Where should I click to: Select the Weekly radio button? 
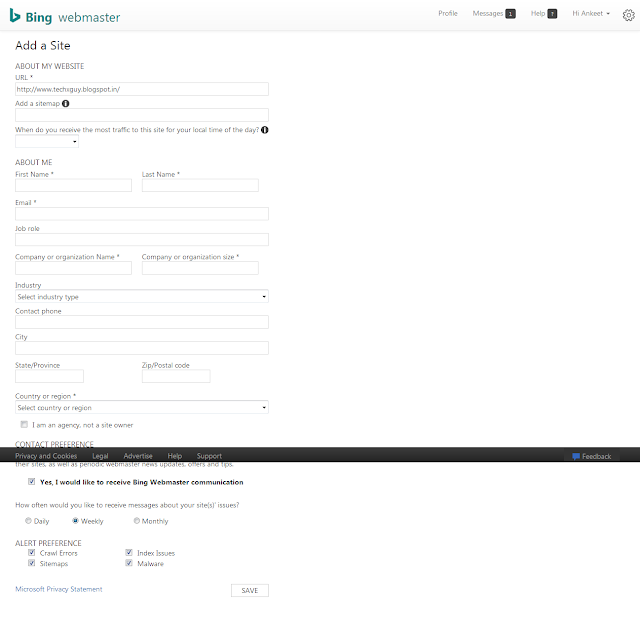tap(75, 521)
